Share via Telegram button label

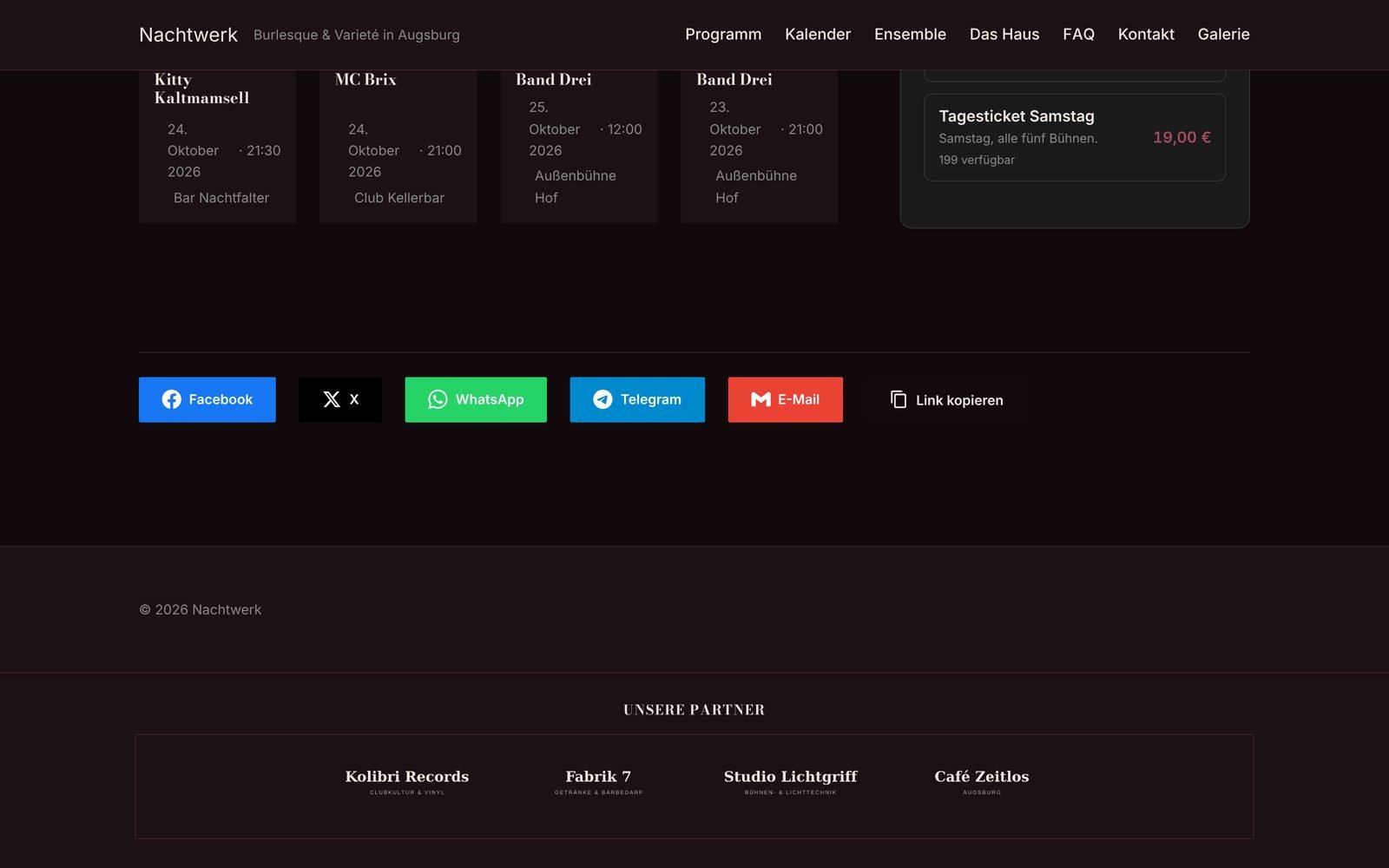click(650, 399)
